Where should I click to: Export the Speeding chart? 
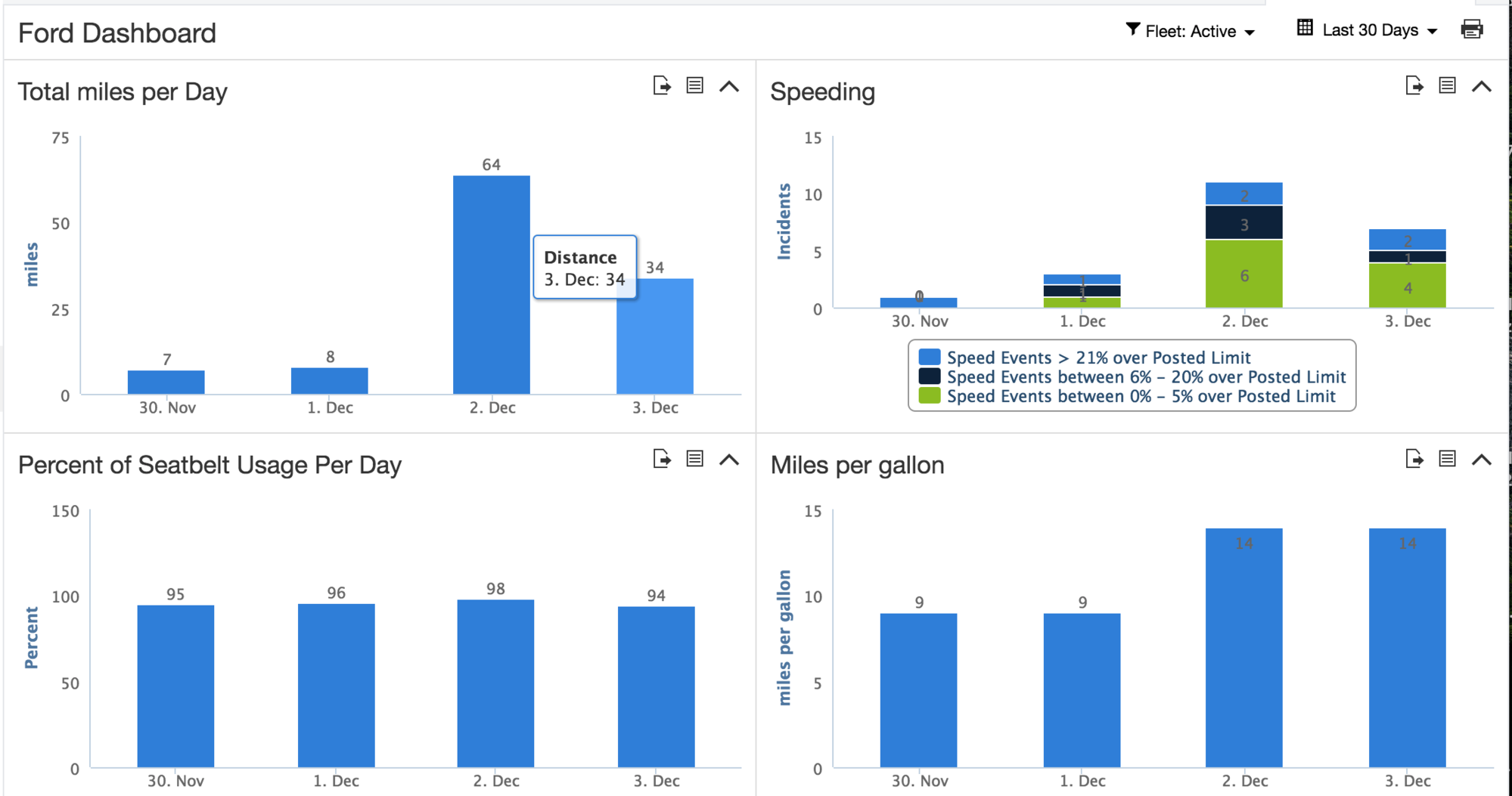click(1414, 86)
